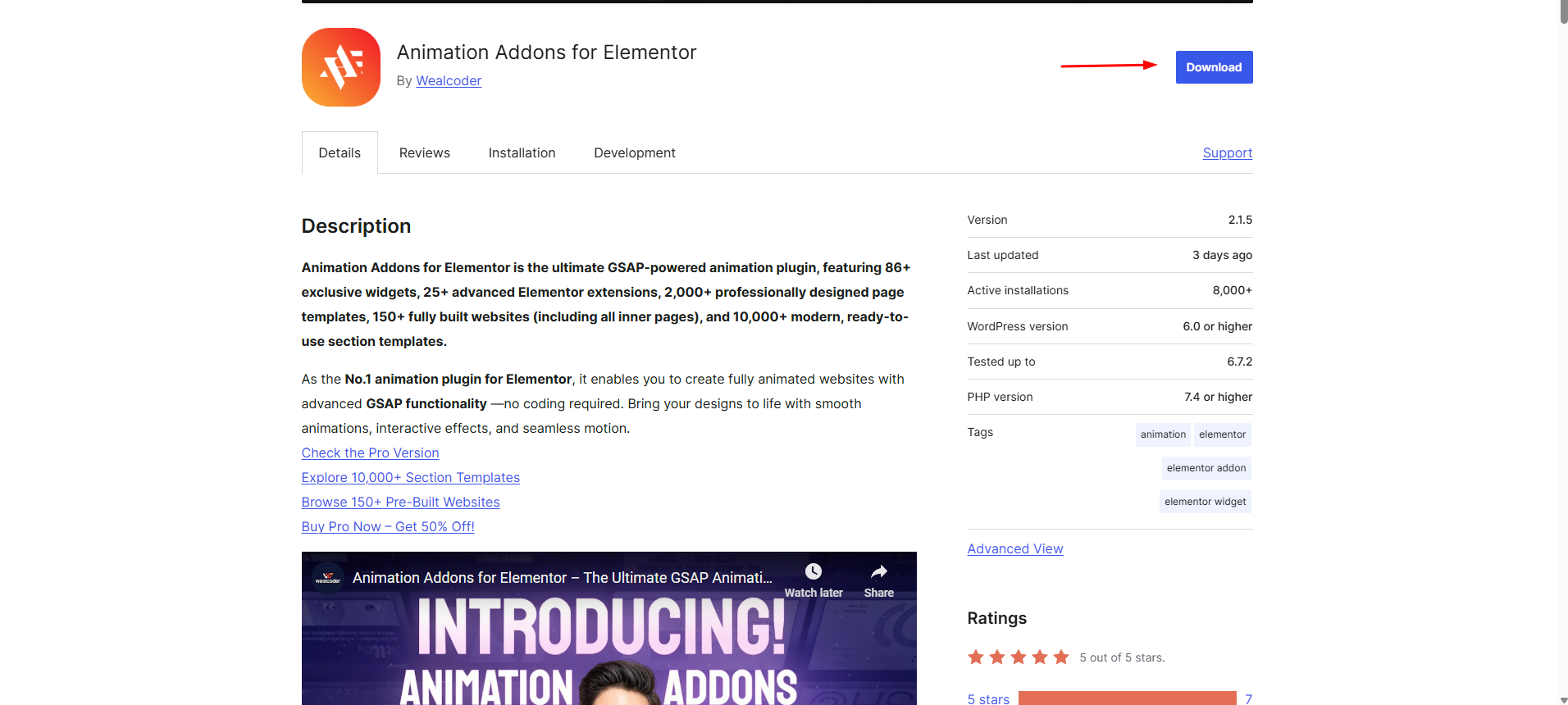Screen dimensions: 1568x705
Task: Click the five-star rating icons
Action: 1019,657
